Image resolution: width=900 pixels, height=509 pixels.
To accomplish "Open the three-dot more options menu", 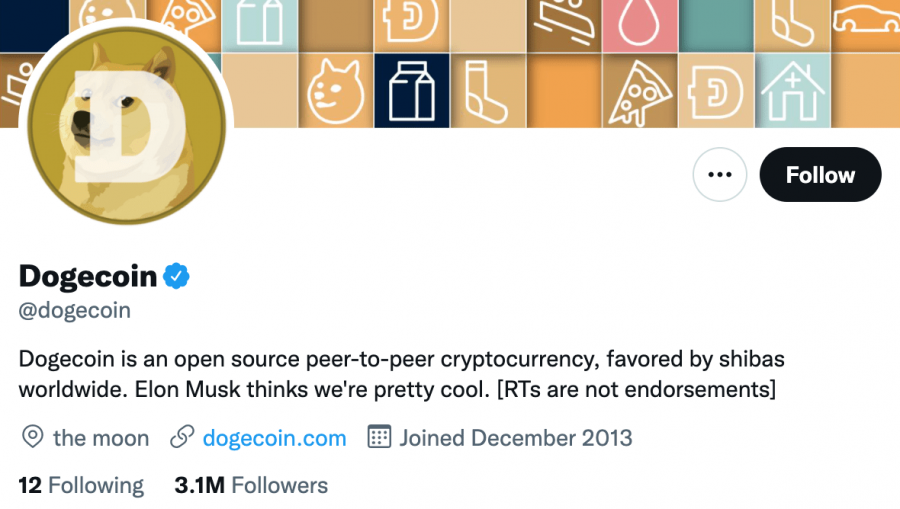I will pos(720,175).
